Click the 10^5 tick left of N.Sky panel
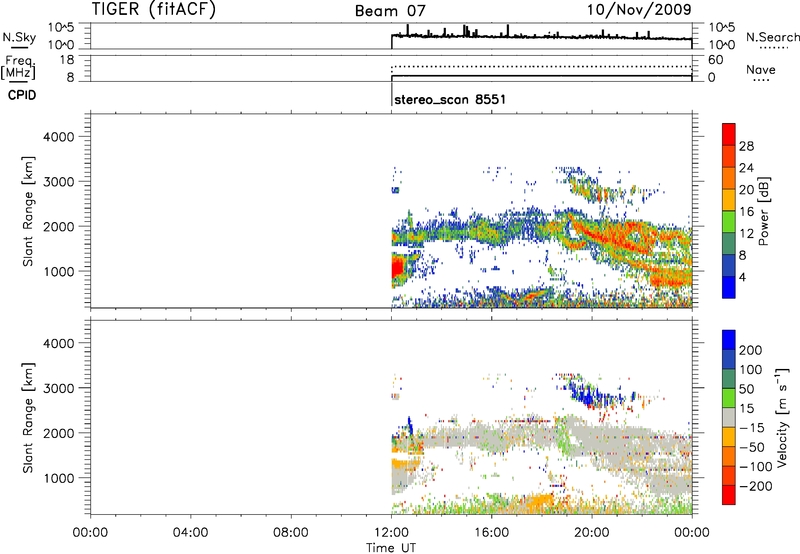Viewport: 800px width, 554px height. (x=61, y=27)
